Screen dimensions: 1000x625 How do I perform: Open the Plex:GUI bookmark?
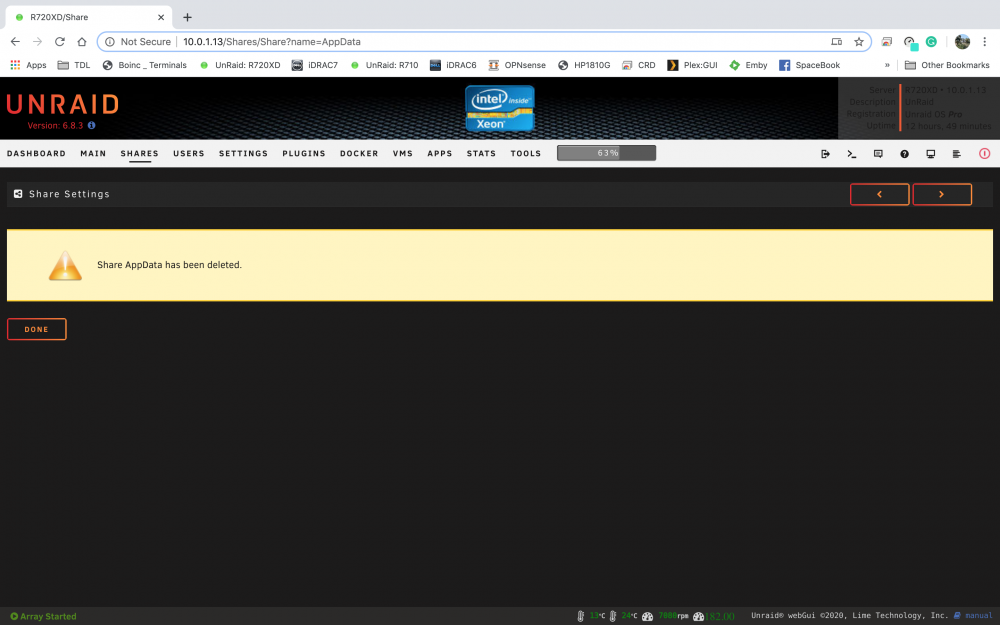(x=692, y=65)
